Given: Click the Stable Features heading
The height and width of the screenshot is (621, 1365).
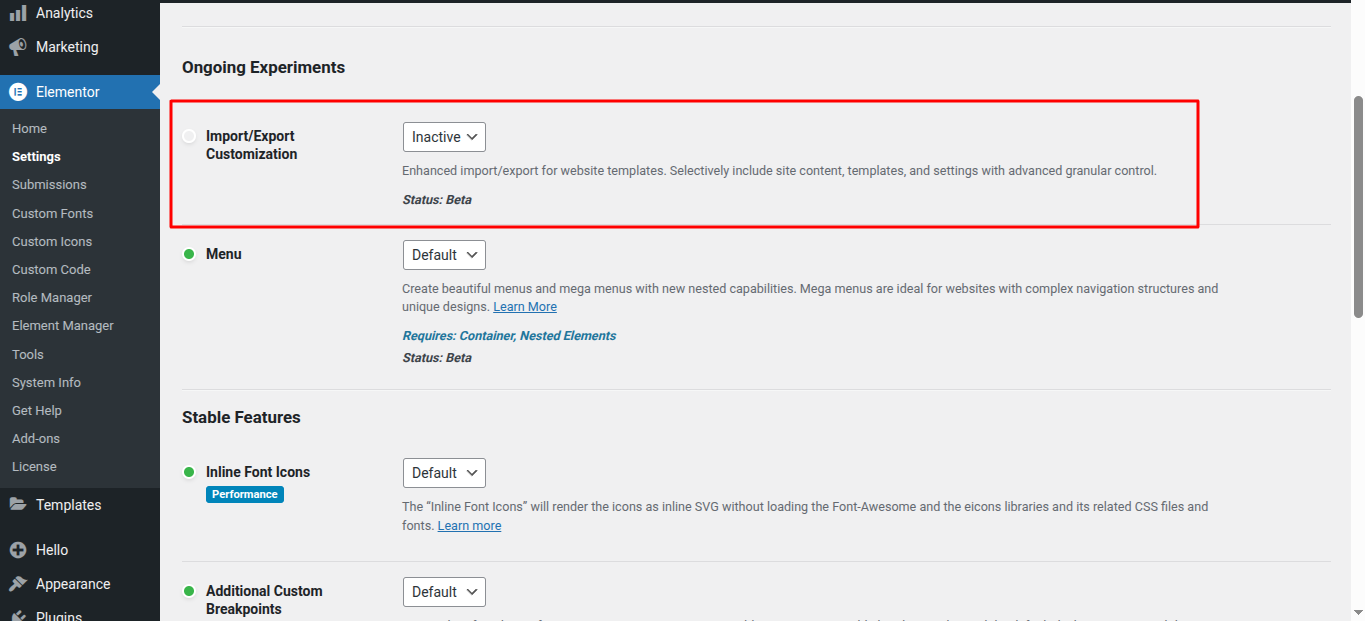Looking at the screenshot, I should (241, 417).
